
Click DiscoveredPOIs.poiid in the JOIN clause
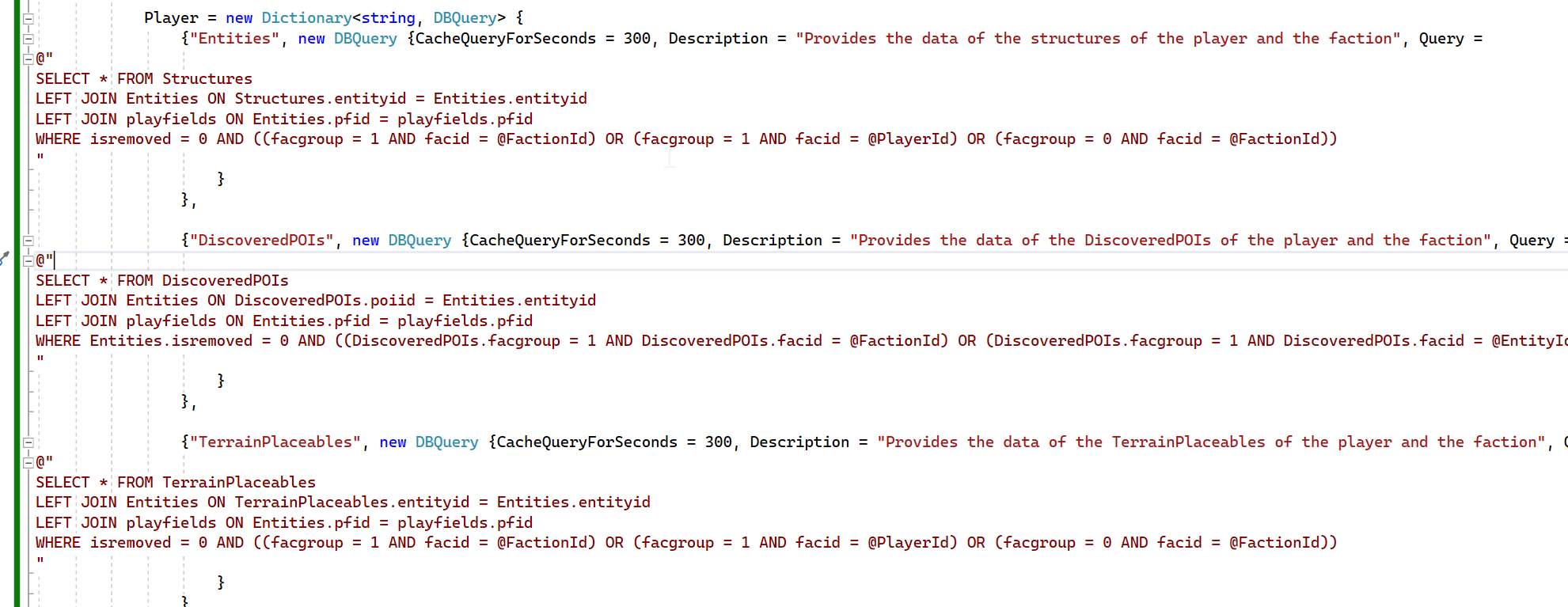tap(325, 300)
